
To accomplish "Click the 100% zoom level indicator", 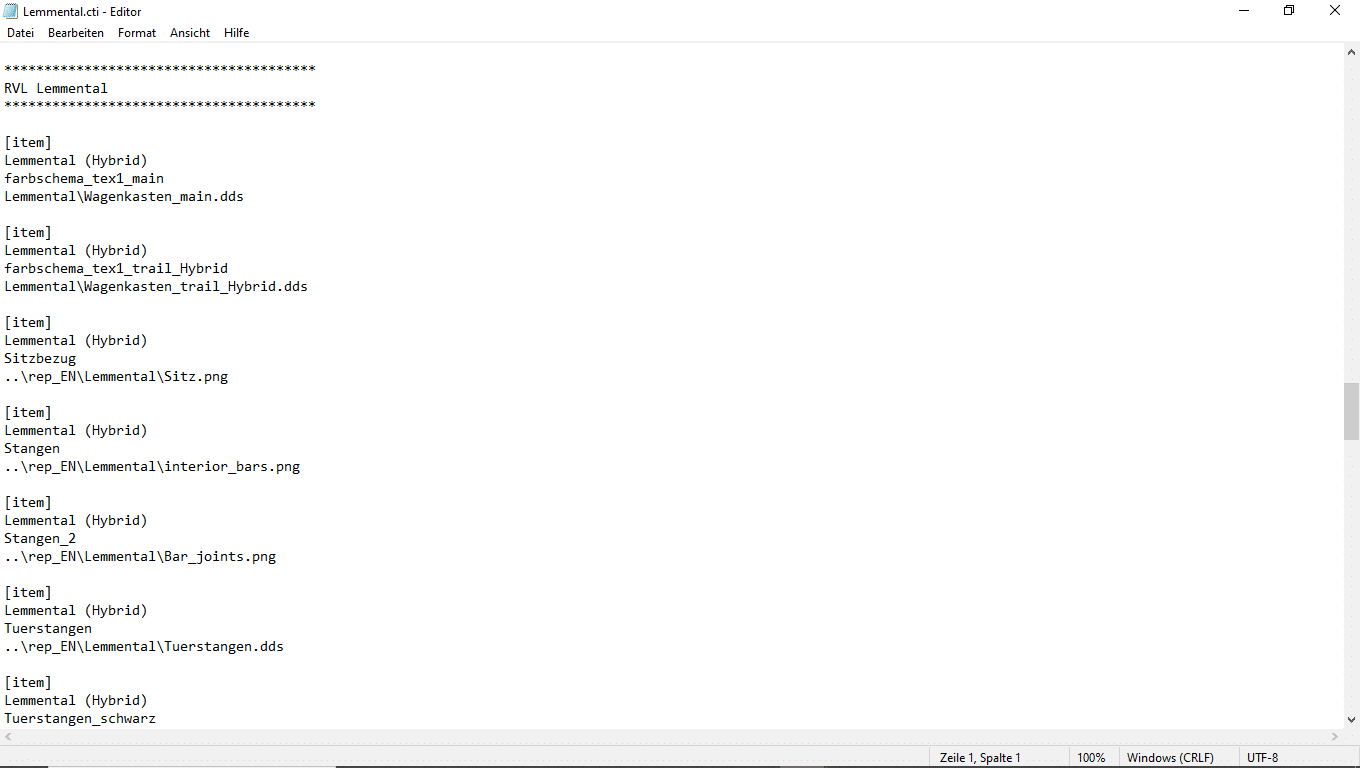I will click(1091, 758).
